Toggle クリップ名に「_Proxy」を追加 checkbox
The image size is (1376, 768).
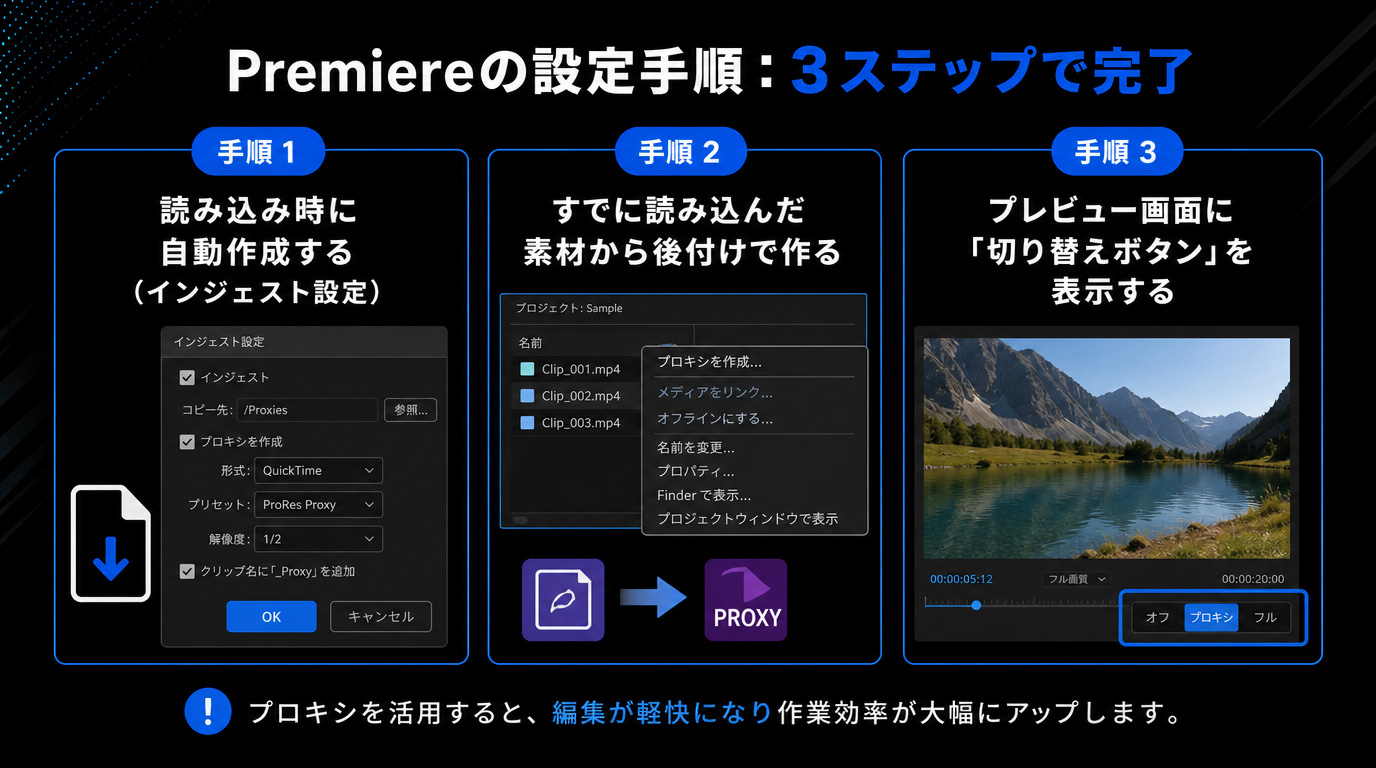point(187,571)
